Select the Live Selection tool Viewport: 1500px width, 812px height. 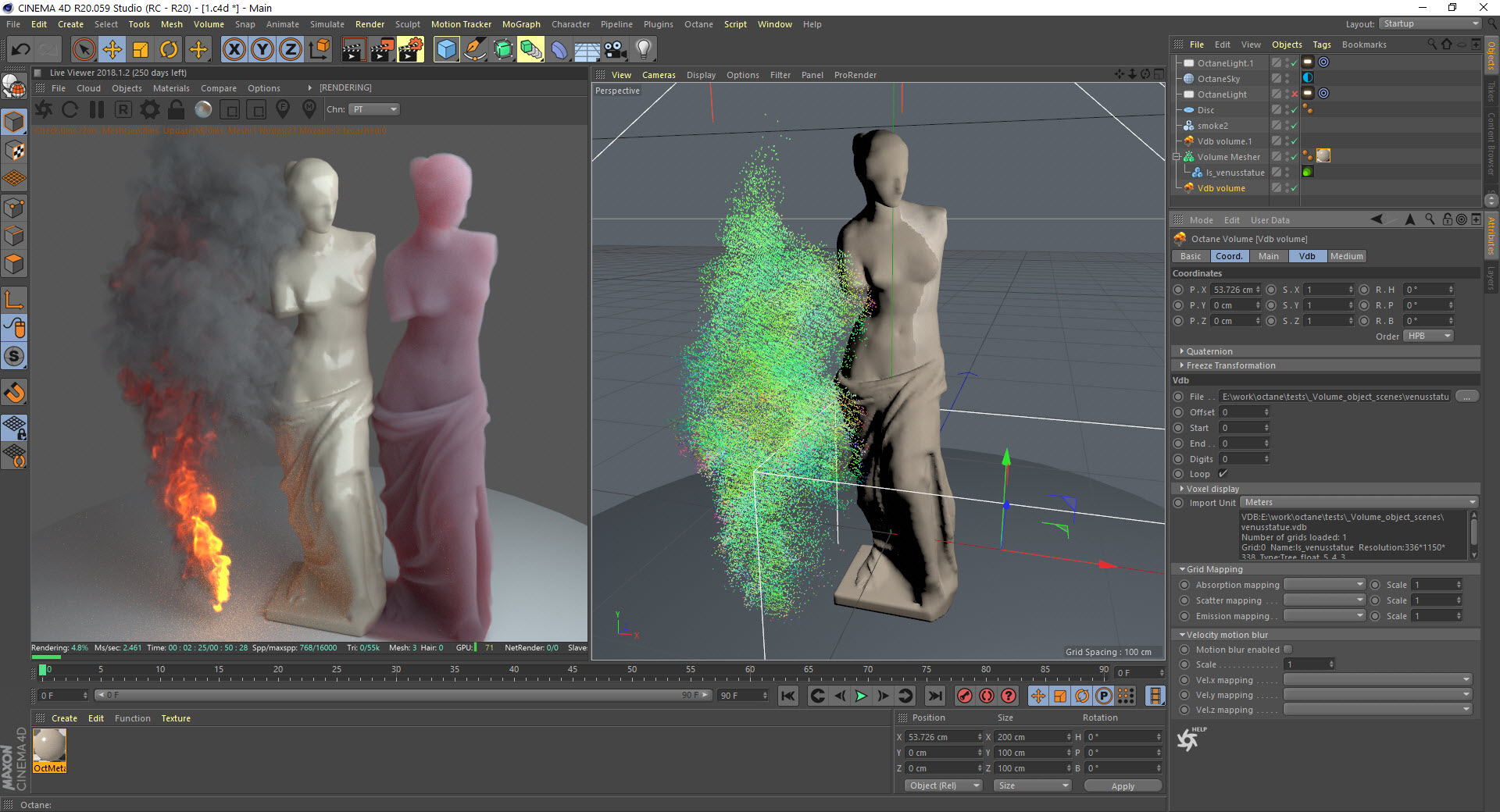(x=84, y=50)
